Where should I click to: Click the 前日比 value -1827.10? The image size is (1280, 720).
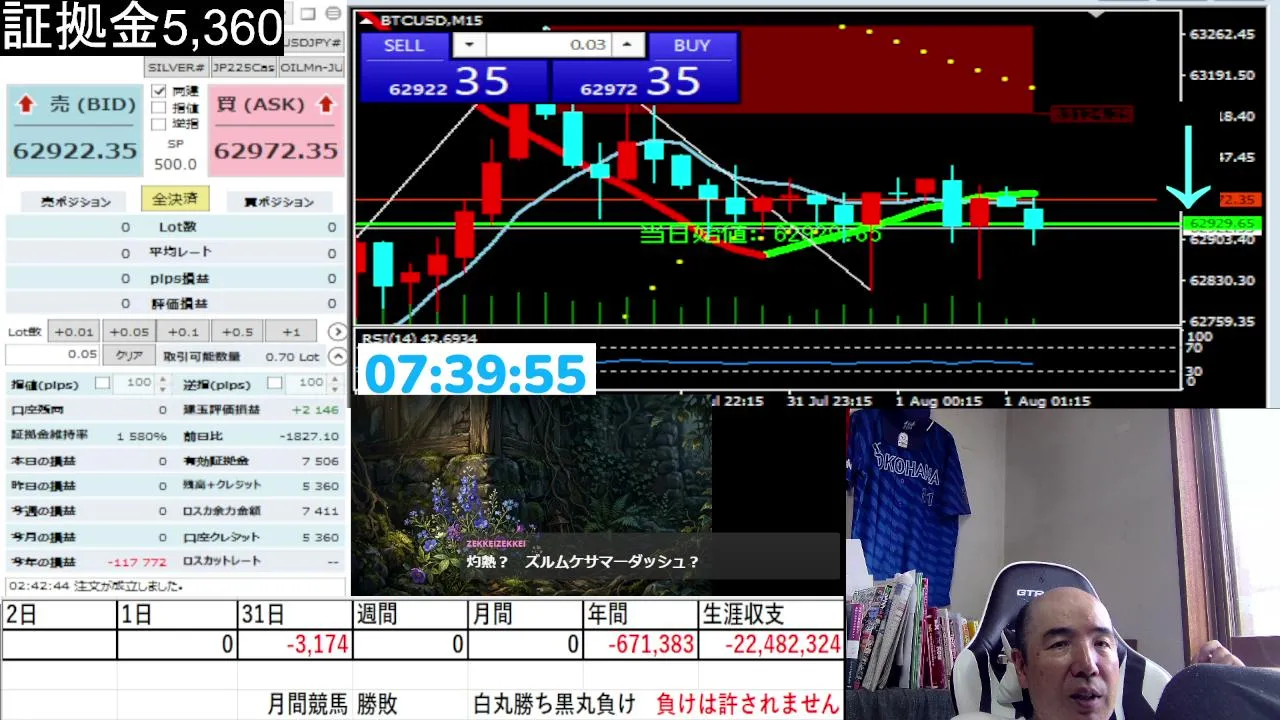pyautogui.click(x=310, y=436)
